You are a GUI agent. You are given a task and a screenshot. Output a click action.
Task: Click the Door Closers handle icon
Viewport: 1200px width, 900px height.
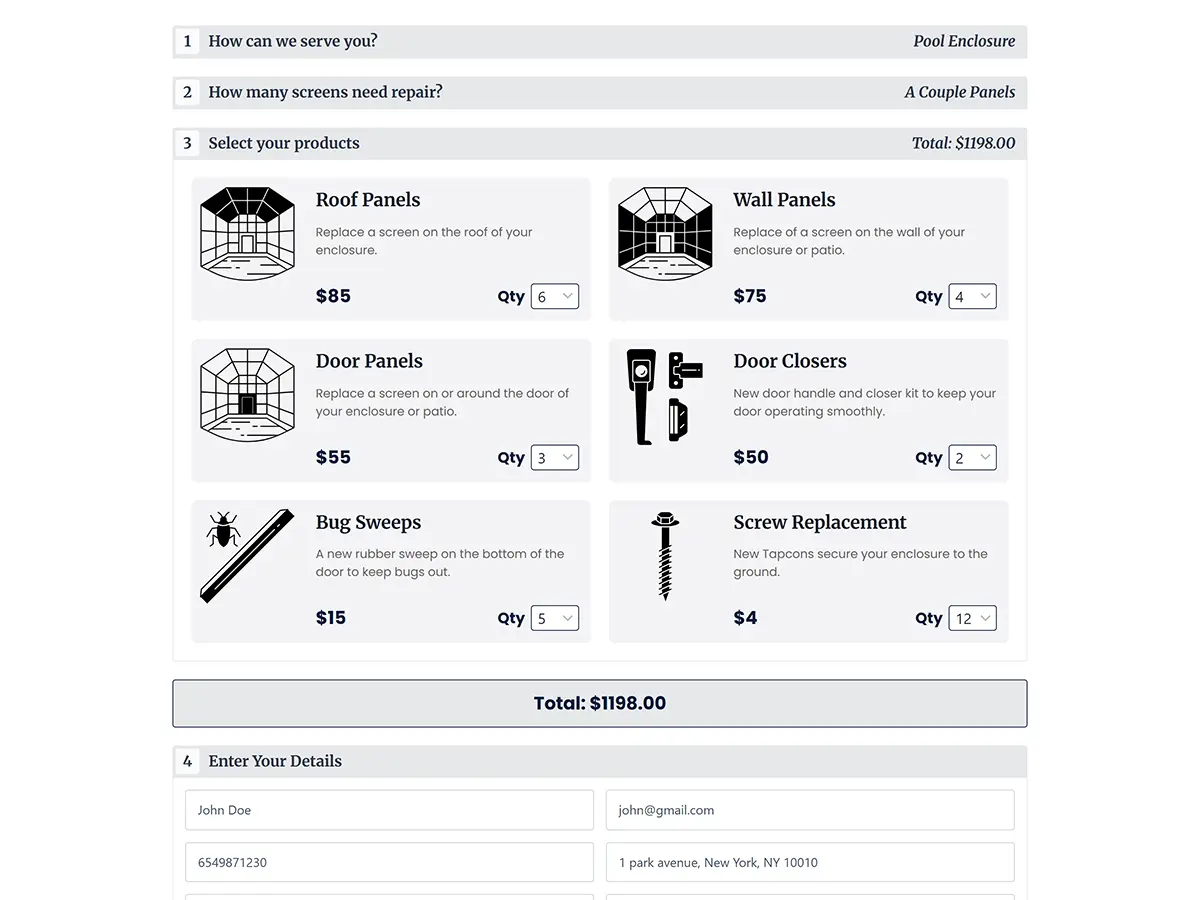tap(665, 396)
